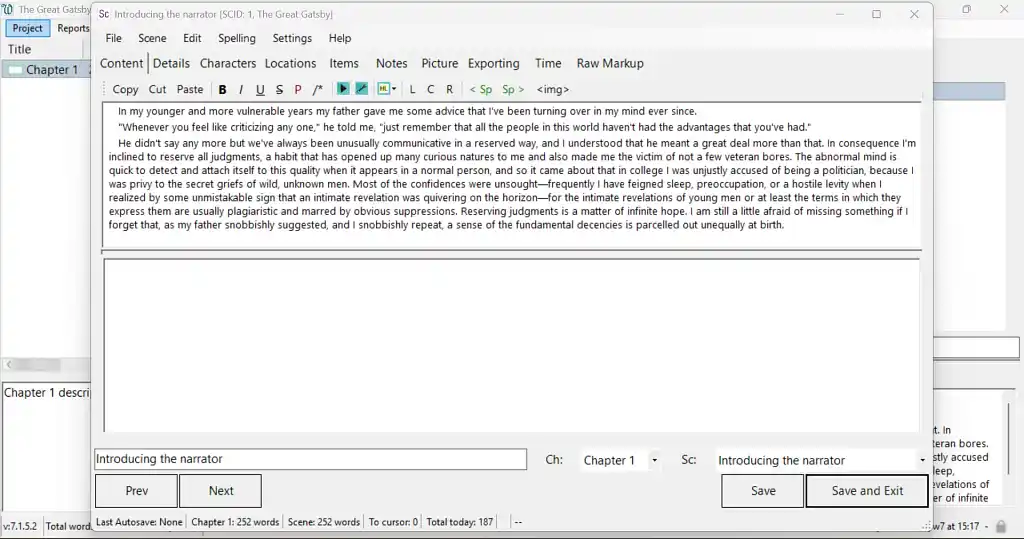Click the underline formatting button
Image resolution: width=1024 pixels, height=539 pixels.
pyautogui.click(x=260, y=89)
